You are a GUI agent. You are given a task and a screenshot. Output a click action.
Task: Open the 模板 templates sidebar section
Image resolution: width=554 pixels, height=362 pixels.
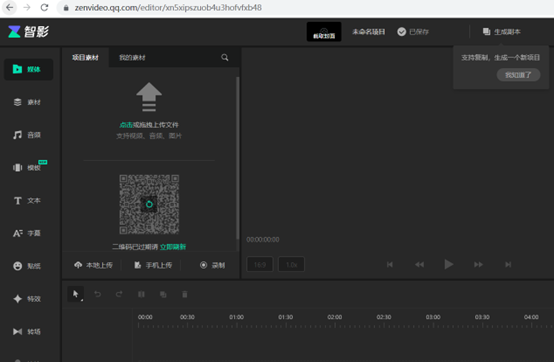point(28,167)
